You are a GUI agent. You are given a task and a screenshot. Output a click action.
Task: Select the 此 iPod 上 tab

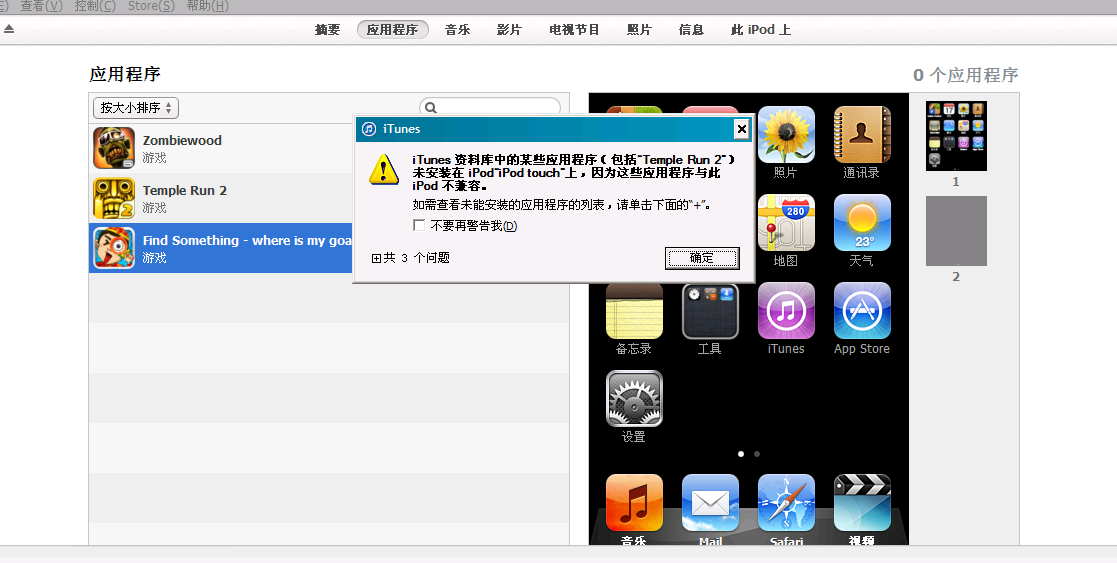[x=761, y=29]
